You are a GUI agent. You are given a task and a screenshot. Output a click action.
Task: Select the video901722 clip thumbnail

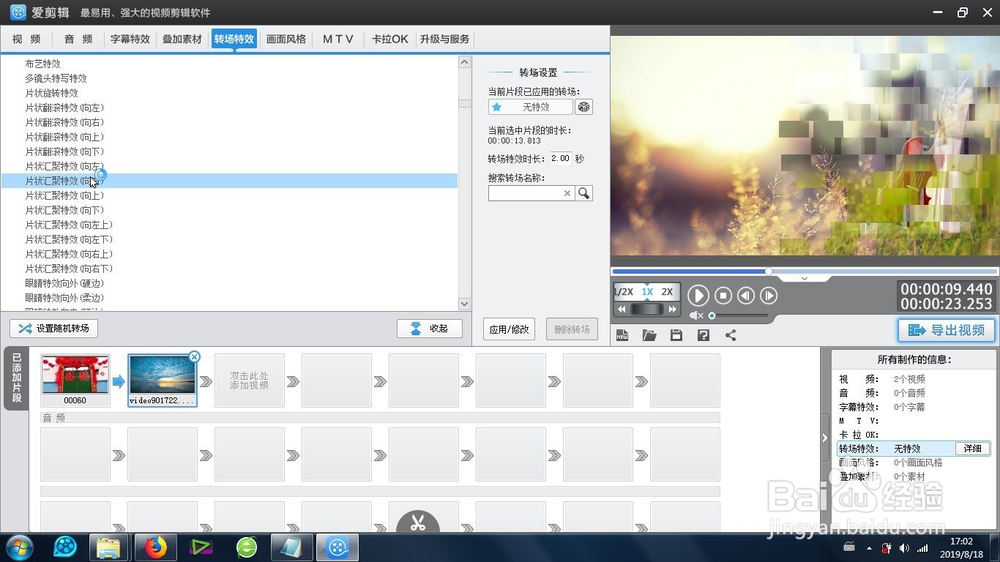(x=162, y=381)
